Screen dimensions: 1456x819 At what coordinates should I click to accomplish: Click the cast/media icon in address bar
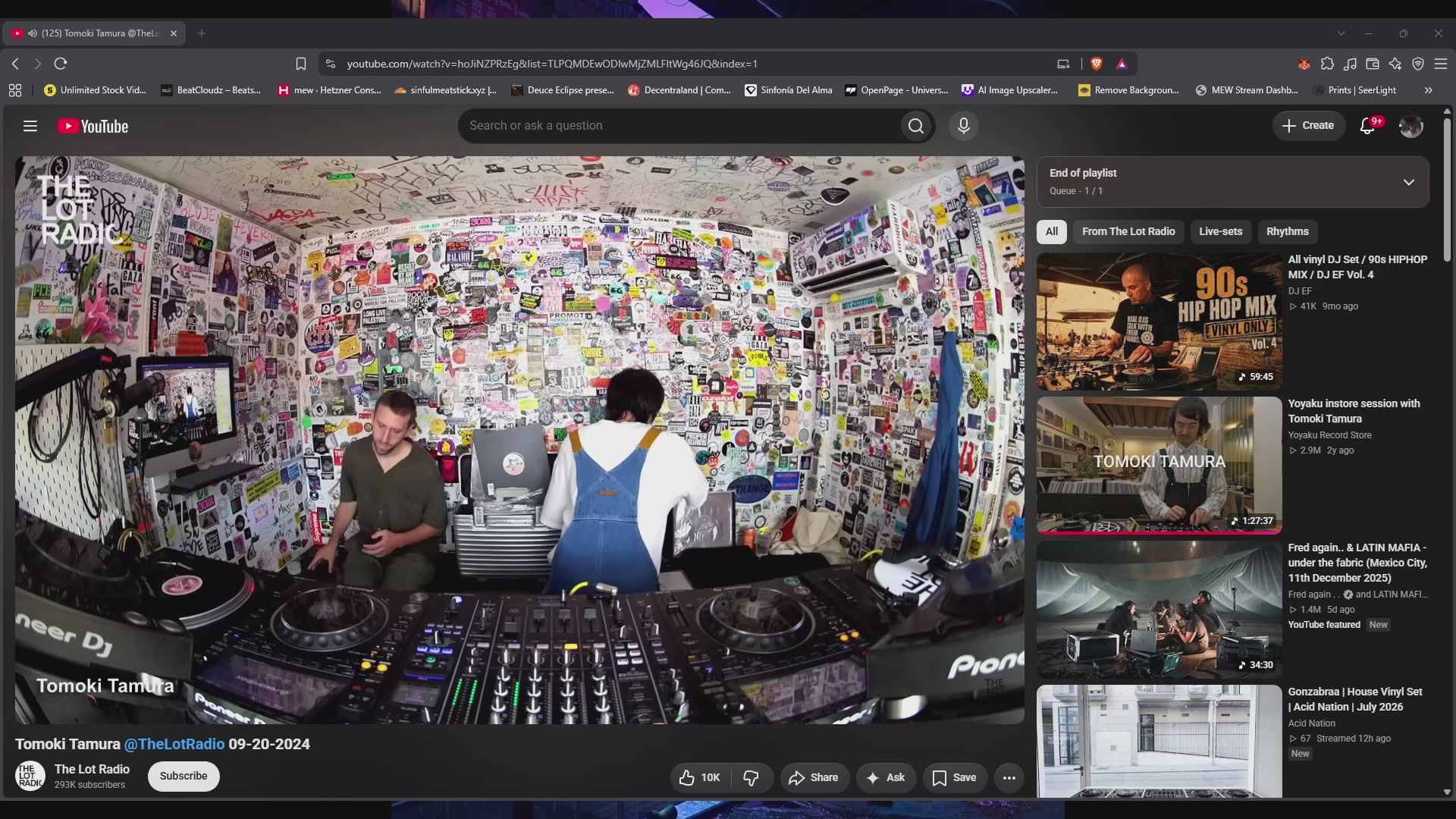1063,64
